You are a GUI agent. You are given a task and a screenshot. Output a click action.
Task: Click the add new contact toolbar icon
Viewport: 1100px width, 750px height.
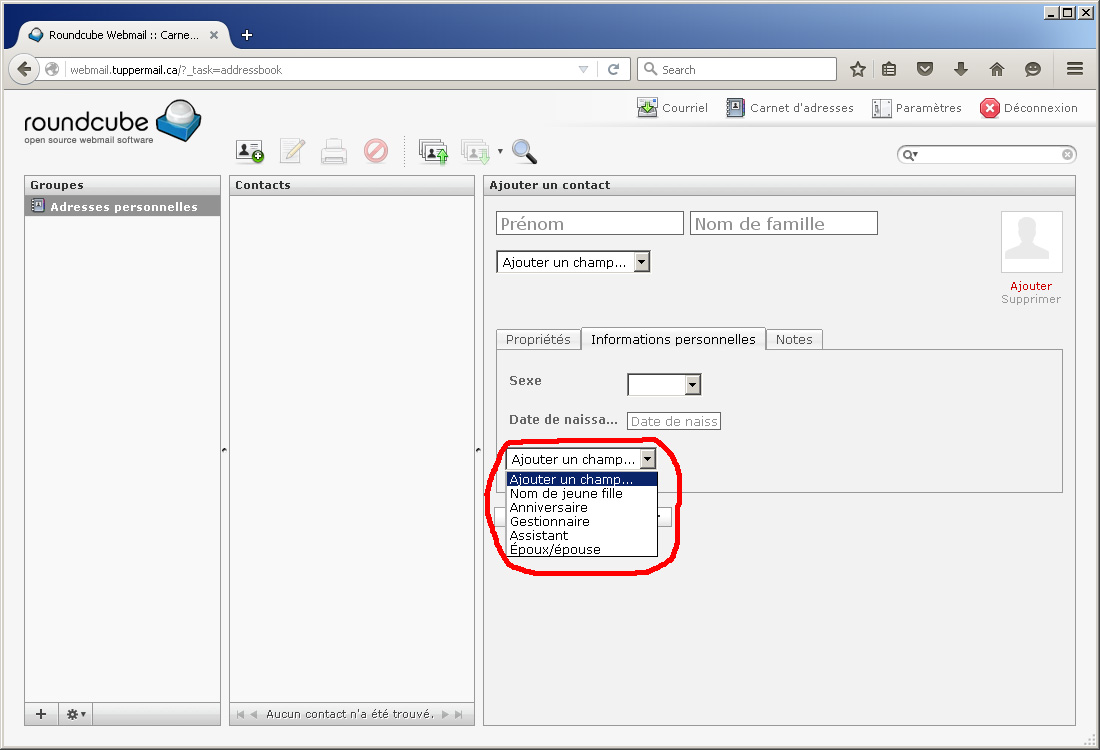click(x=249, y=151)
